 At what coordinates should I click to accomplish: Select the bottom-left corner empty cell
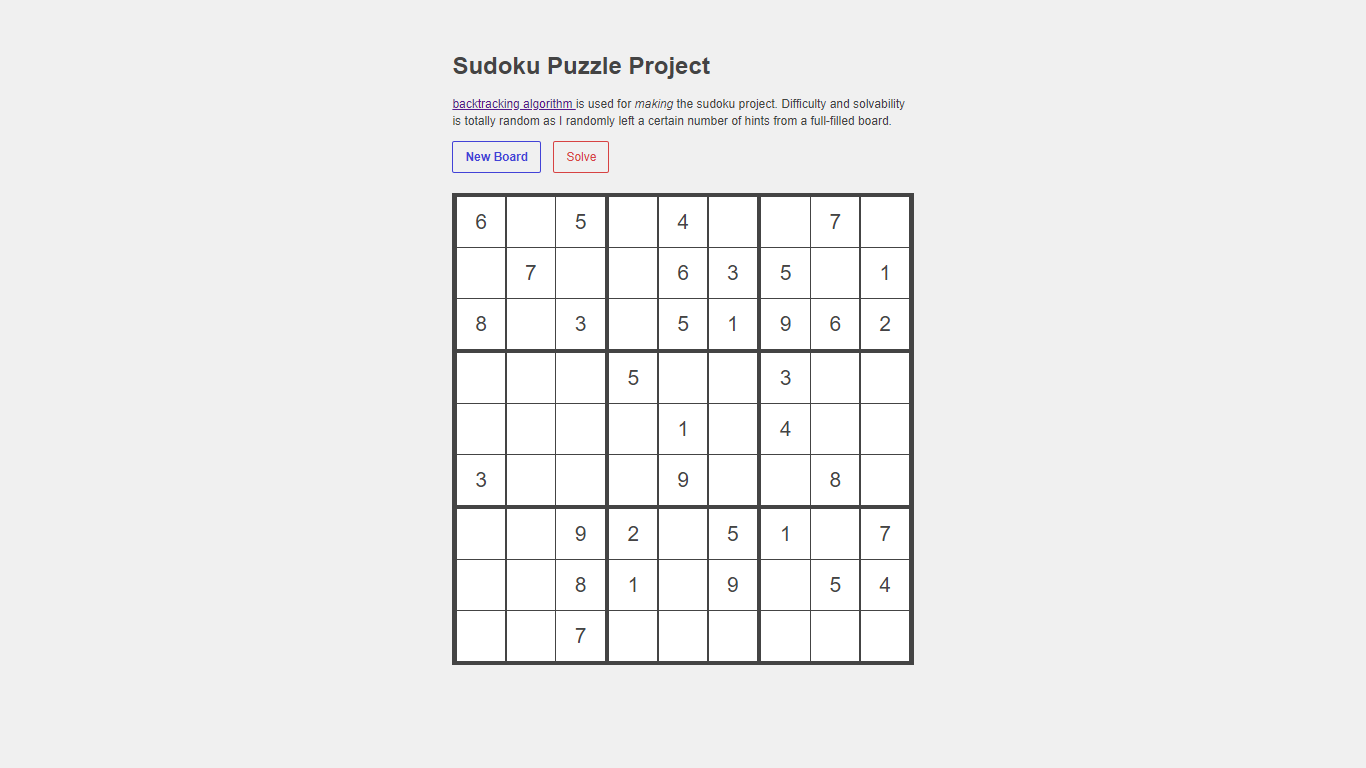click(481, 636)
